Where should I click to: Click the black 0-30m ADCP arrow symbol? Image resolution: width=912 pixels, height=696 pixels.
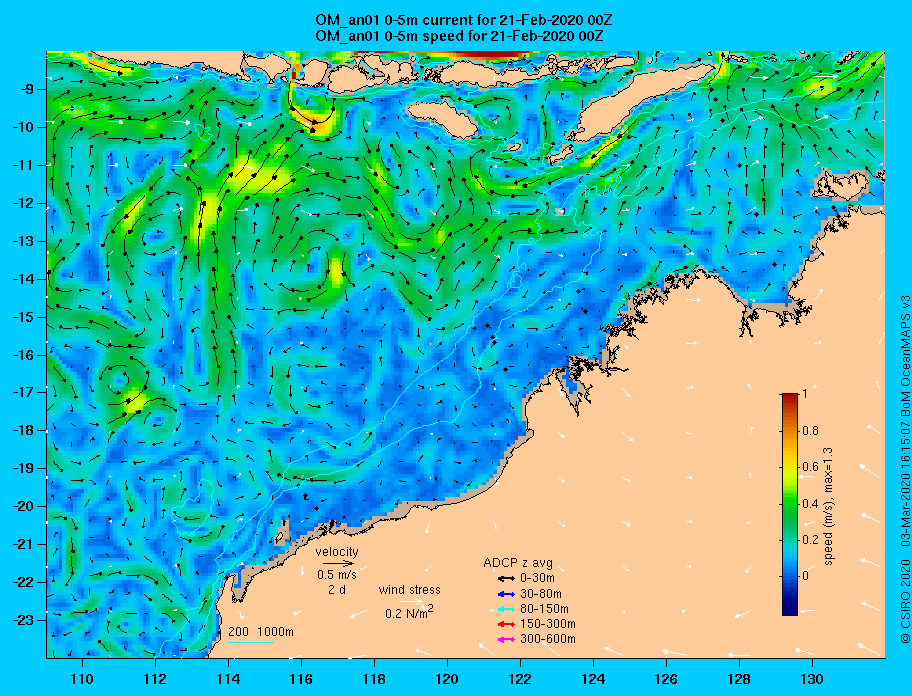(506, 579)
